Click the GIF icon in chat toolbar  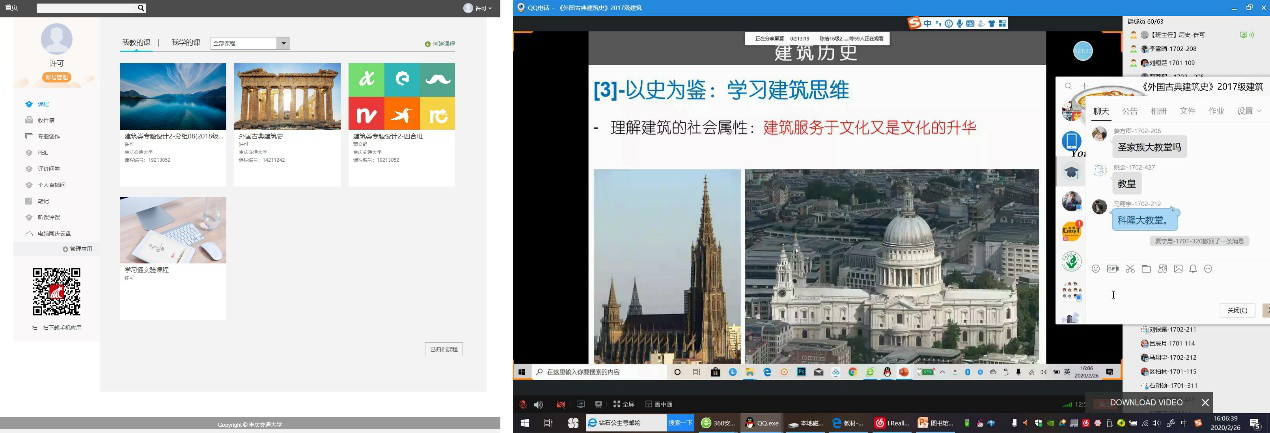pyautogui.click(x=1112, y=269)
